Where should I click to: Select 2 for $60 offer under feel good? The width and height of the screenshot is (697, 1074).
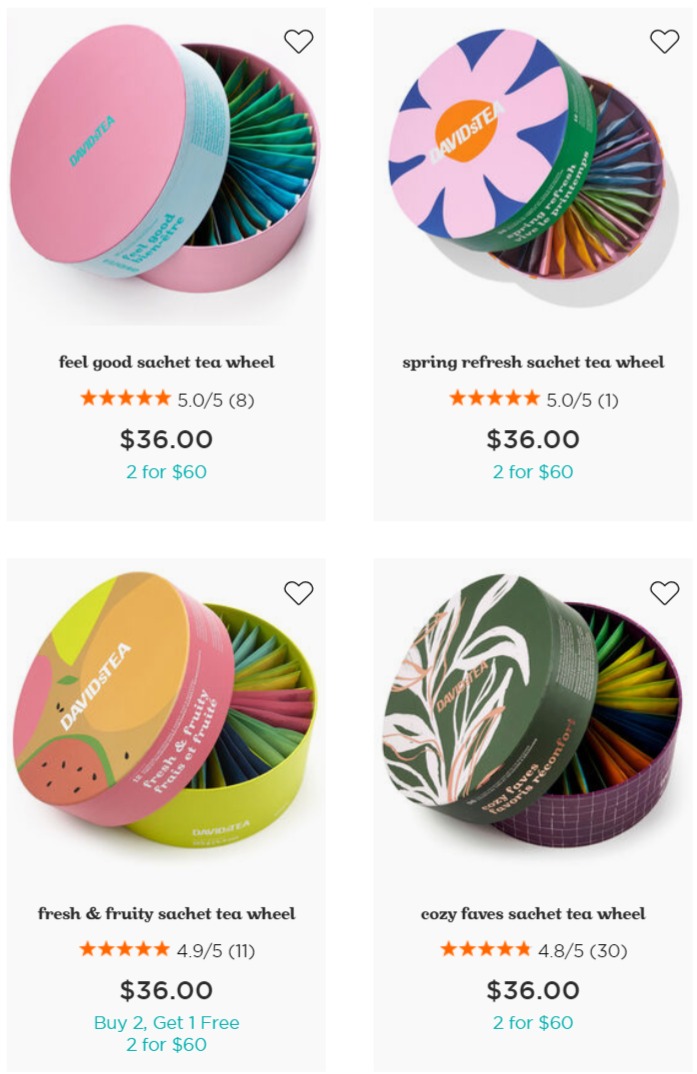166,472
